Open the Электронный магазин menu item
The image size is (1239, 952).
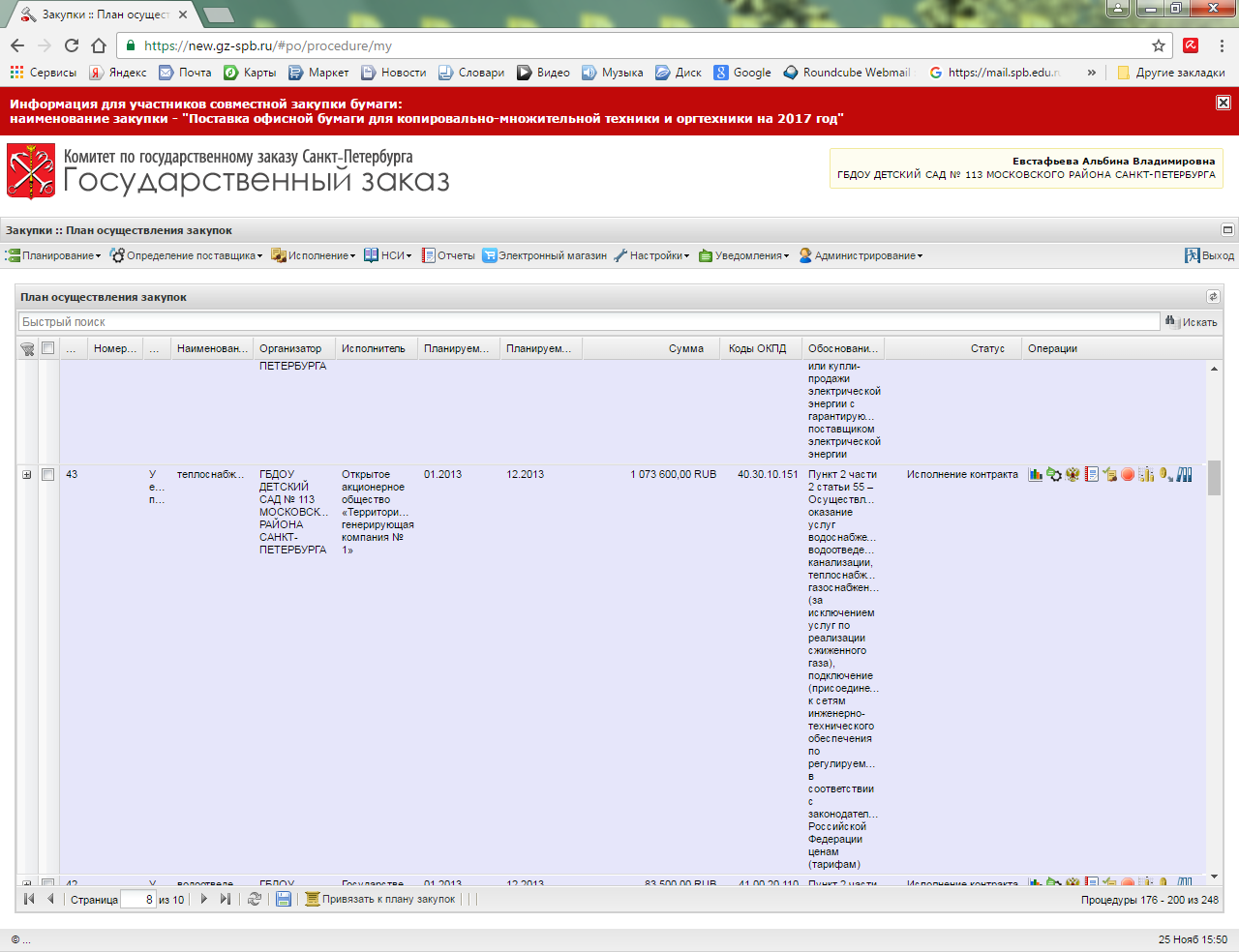[545, 255]
